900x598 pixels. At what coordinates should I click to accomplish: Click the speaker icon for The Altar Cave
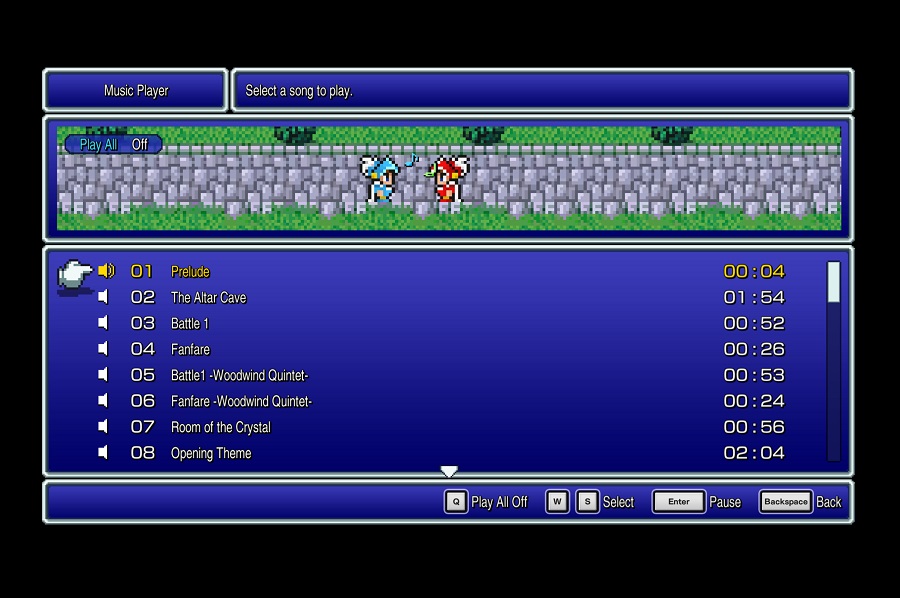coord(103,297)
